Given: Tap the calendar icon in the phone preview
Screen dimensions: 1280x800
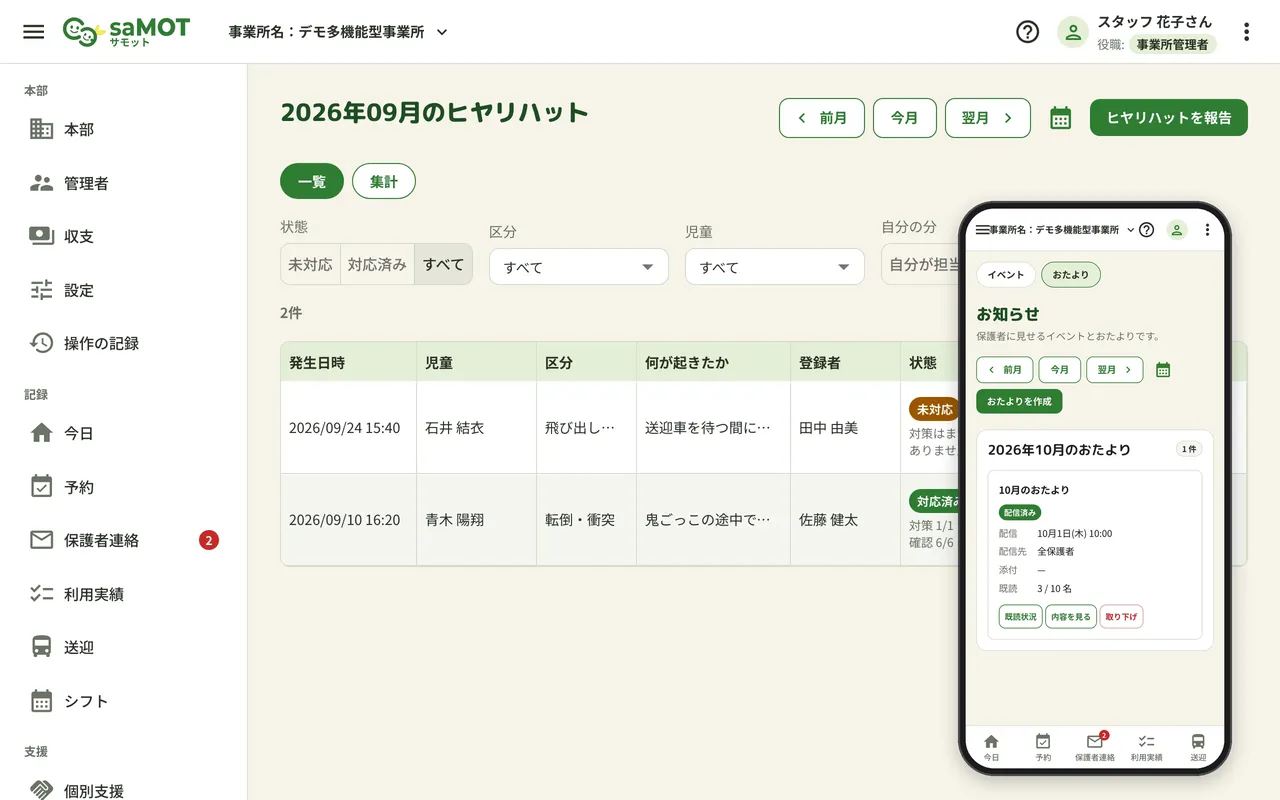Looking at the screenshot, I should pyautogui.click(x=1163, y=370).
